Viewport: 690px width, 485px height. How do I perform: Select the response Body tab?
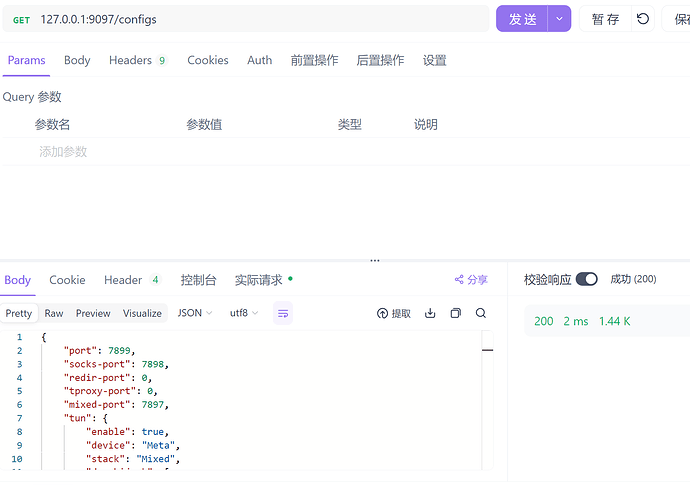click(18, 280)
